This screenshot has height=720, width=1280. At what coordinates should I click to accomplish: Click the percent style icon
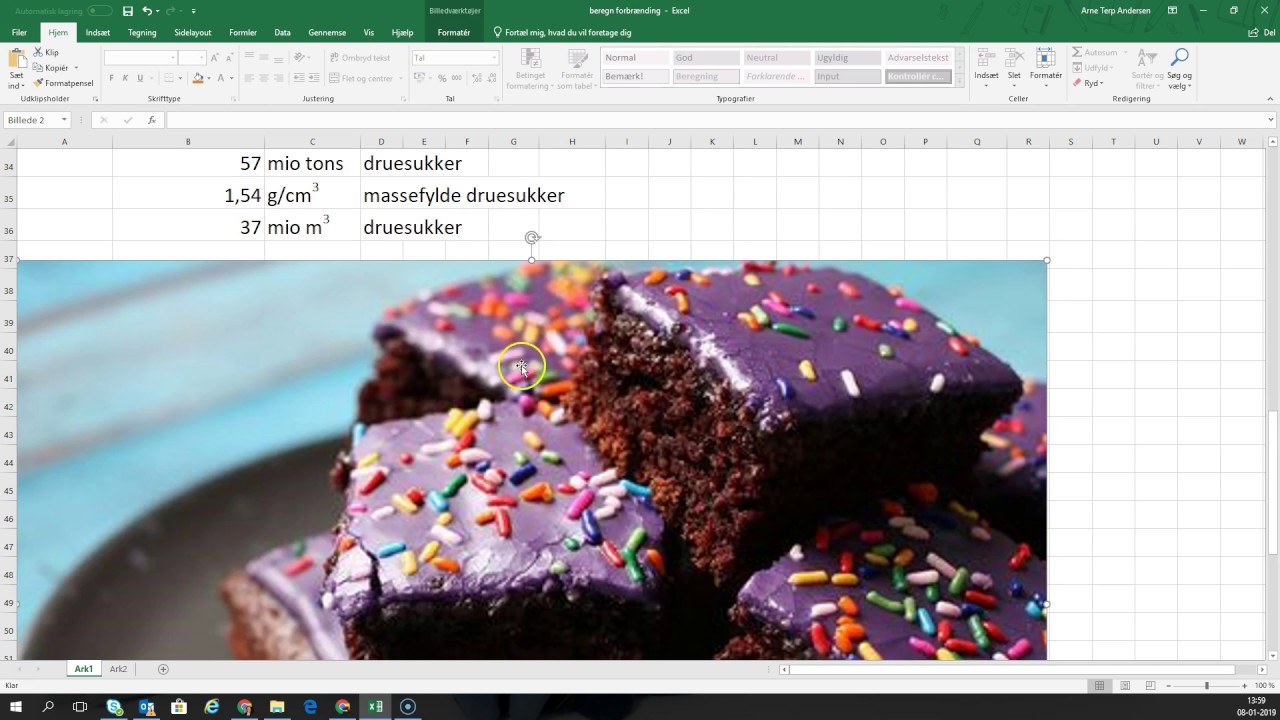(x=442, y=78)
